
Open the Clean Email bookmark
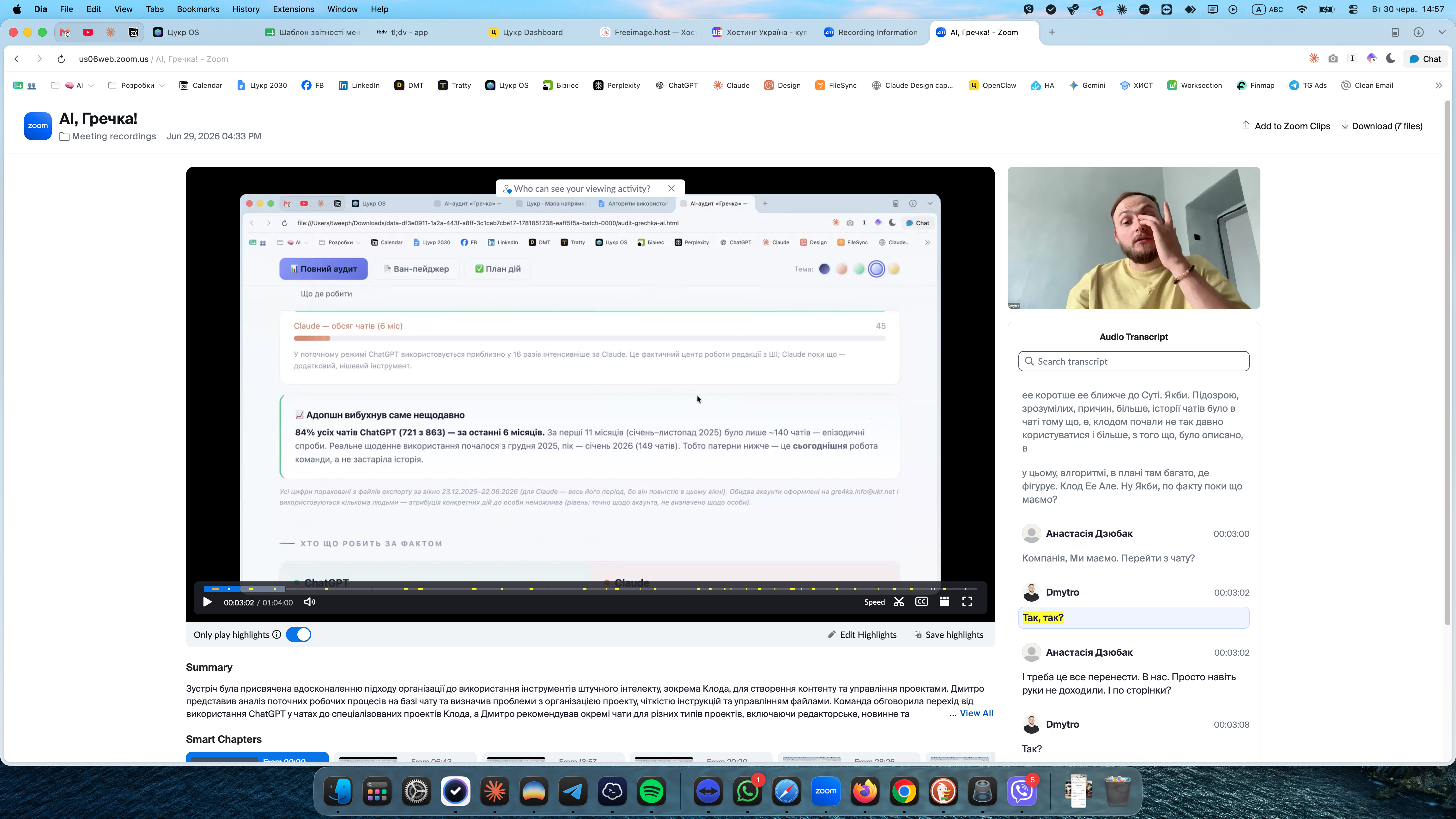[1367, 85]
